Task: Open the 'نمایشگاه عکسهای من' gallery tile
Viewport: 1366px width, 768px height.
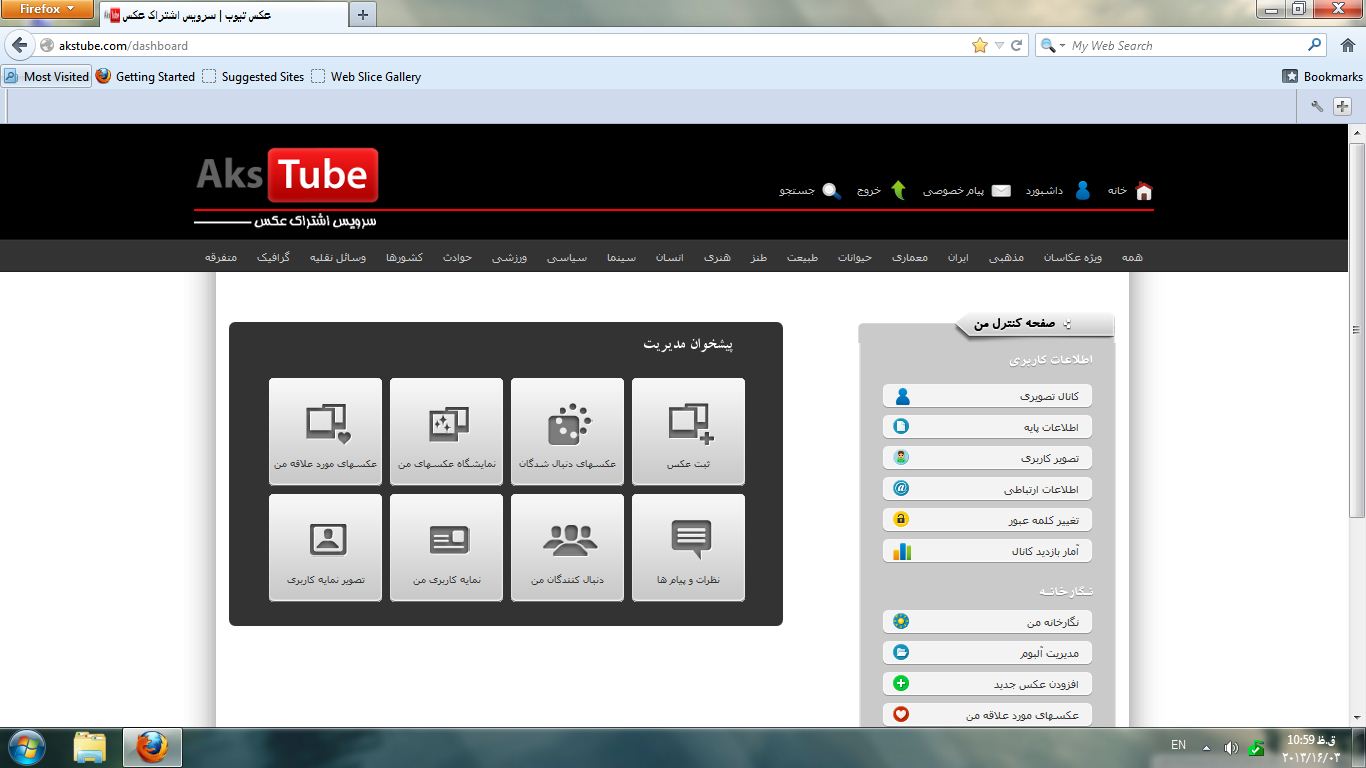Action: pyautogui.click(x=446, y=432)
